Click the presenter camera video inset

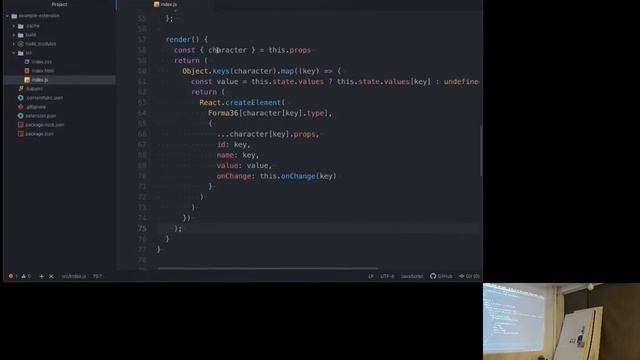(x=561, y=321)
